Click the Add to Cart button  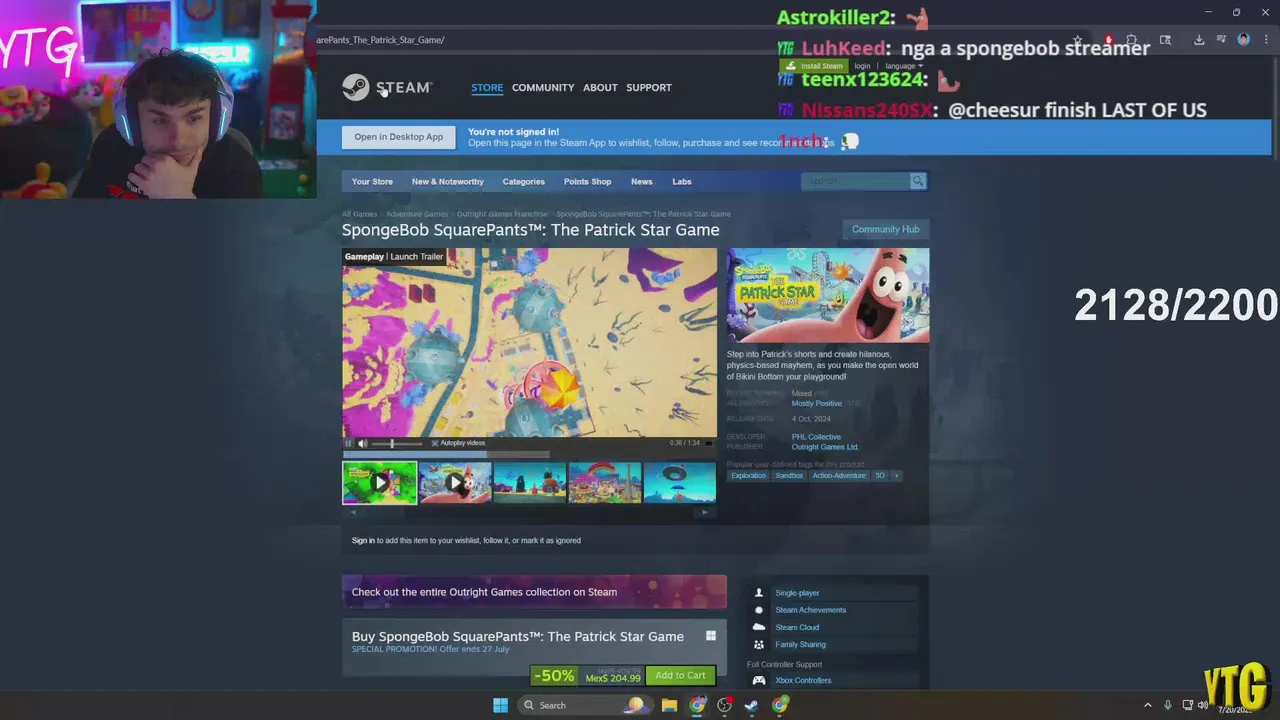[x=680, y=676]
